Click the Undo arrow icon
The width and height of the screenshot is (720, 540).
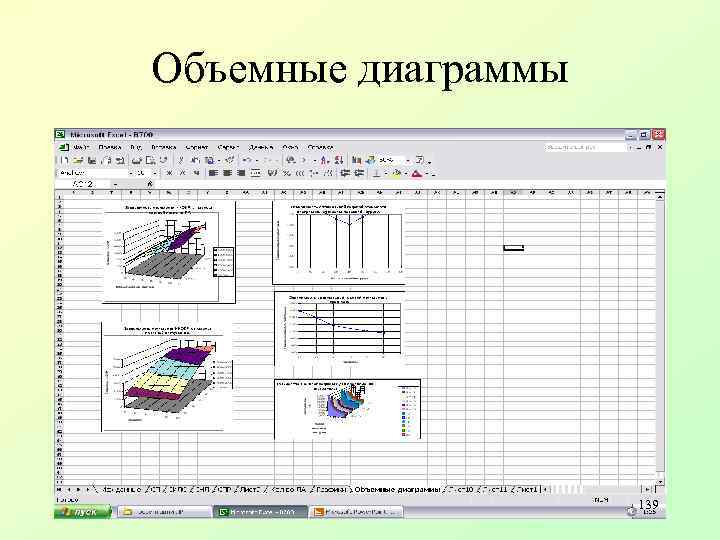(x=247, y=160)
